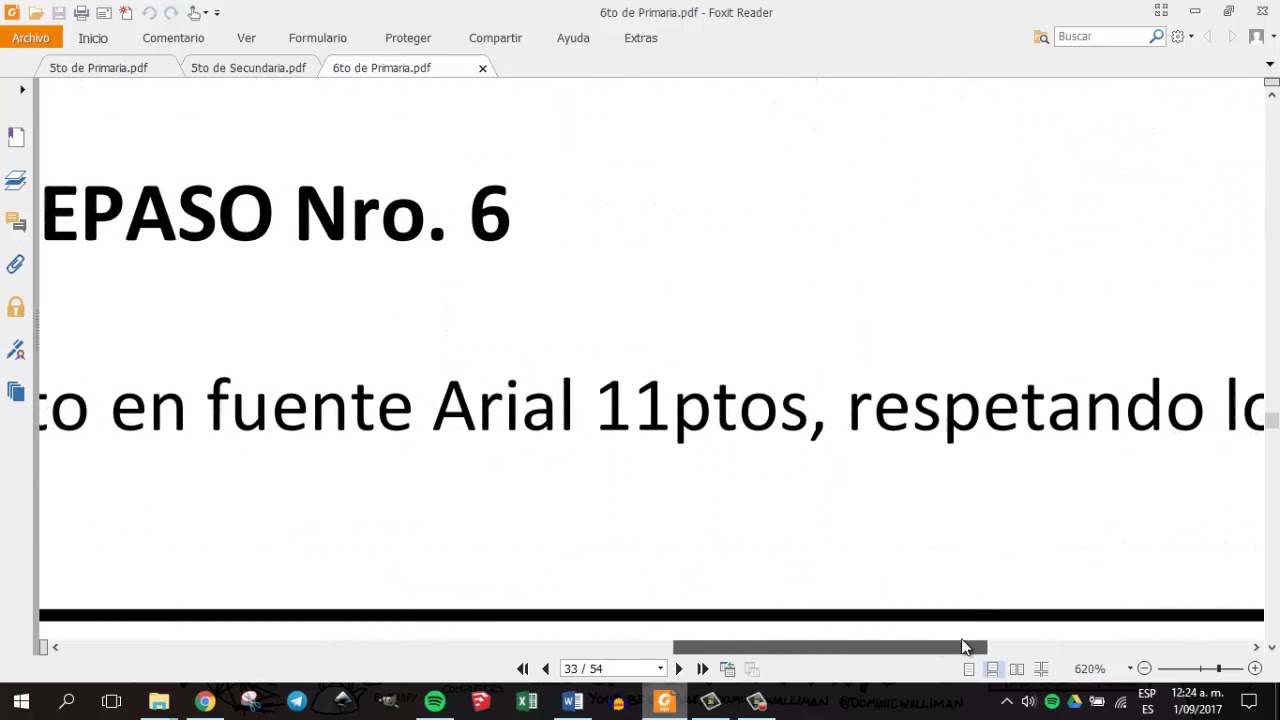Open the Attachments paperclip panel

[16, 265]
